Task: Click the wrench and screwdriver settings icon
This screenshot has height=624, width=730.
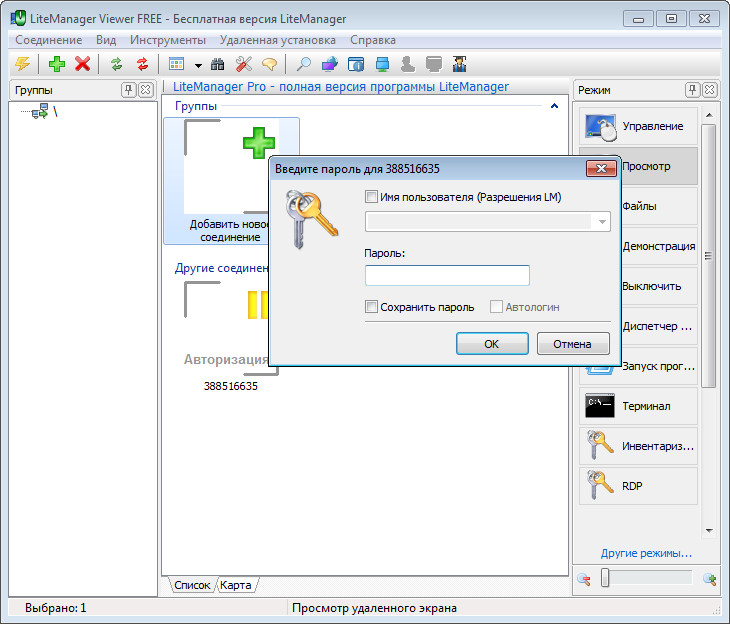Action: click(x=243, y=64)
